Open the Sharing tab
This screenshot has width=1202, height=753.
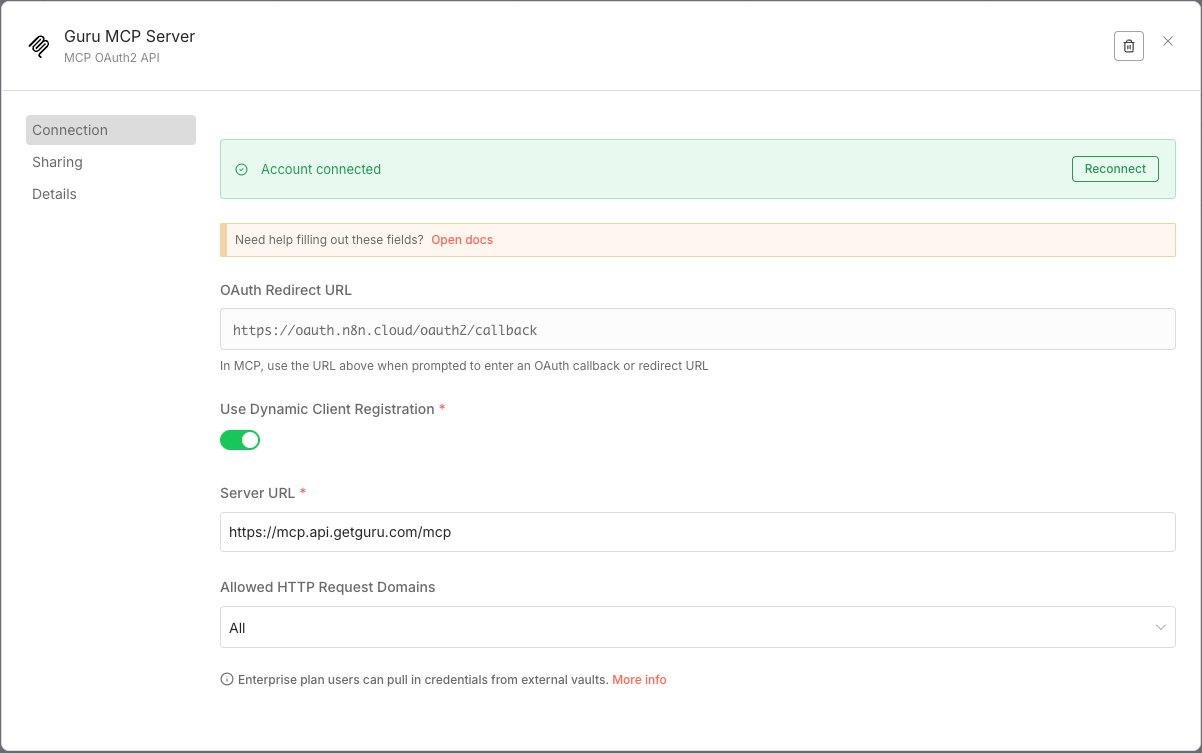point(111,162)
